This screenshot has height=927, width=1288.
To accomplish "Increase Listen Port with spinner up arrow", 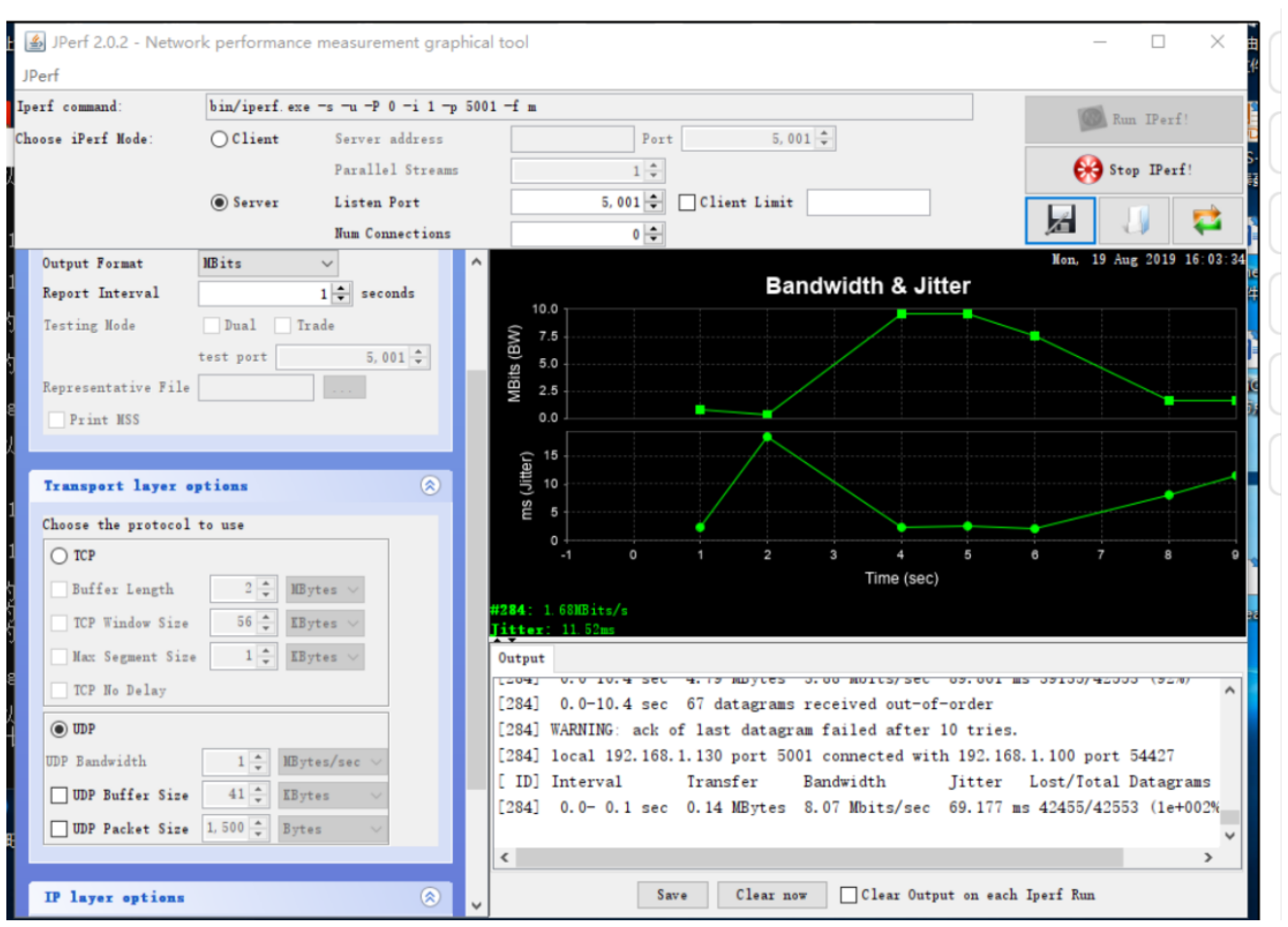I will 654,196.
